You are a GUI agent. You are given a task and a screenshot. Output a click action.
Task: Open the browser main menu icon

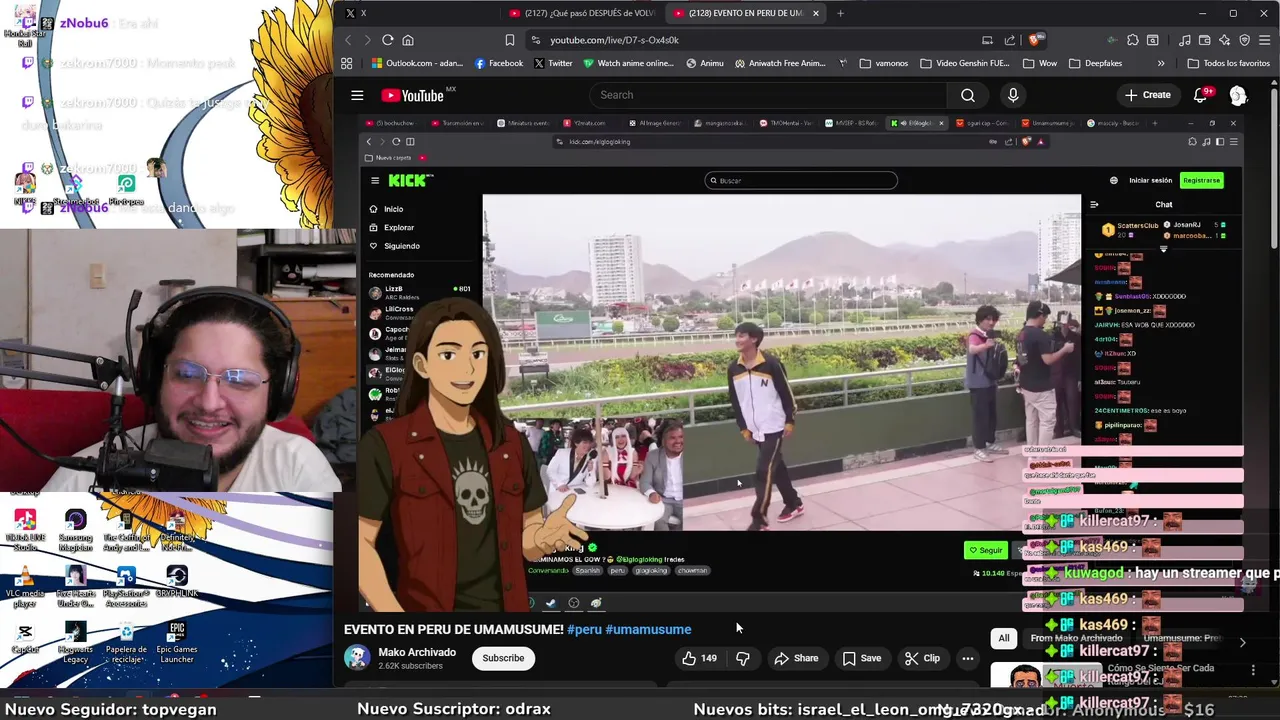click(1264, 40)
